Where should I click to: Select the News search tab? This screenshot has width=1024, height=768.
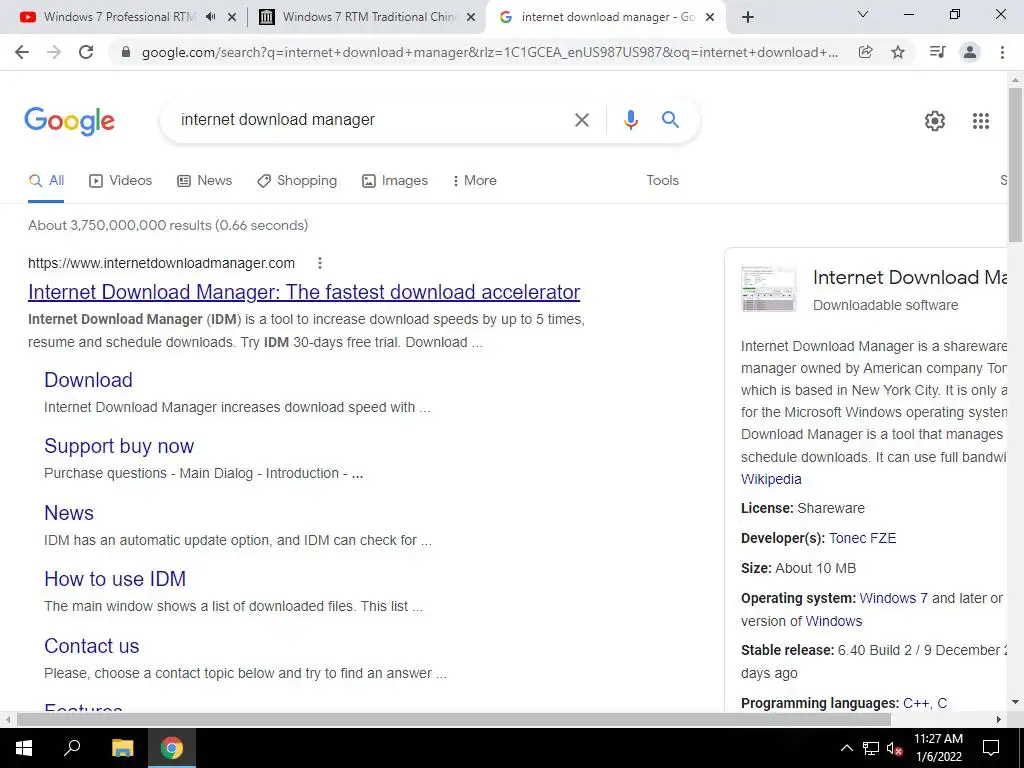(204, 181)
